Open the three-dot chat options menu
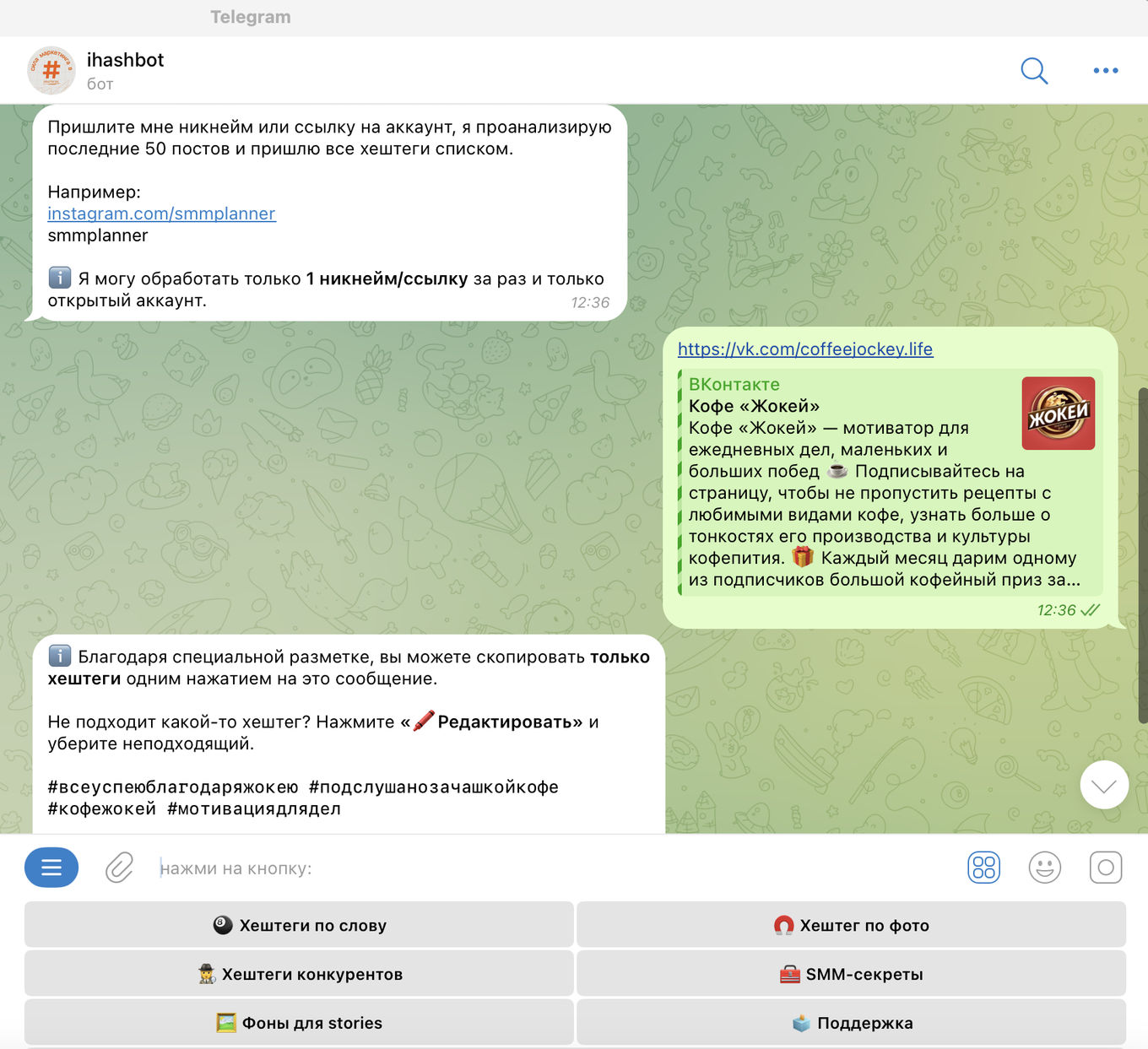The image size is (1148, 1049). (1105, 71)
